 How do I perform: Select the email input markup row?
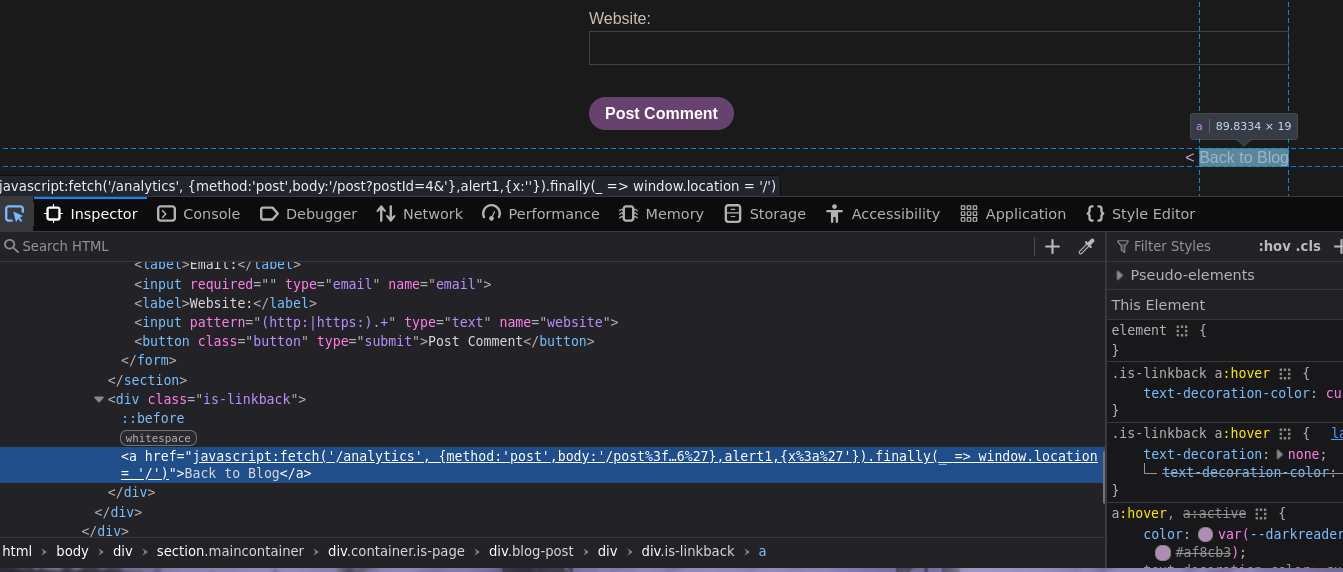(x=550, y=284)
